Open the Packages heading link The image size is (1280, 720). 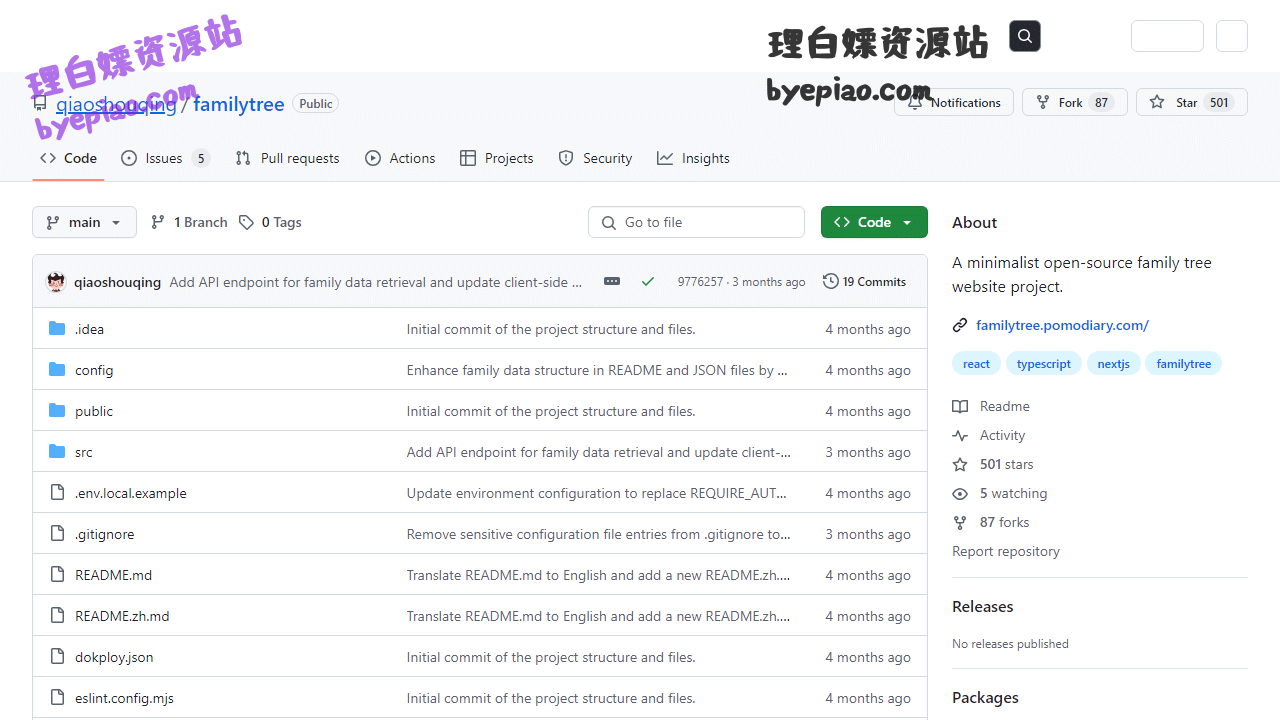(985, 697)
